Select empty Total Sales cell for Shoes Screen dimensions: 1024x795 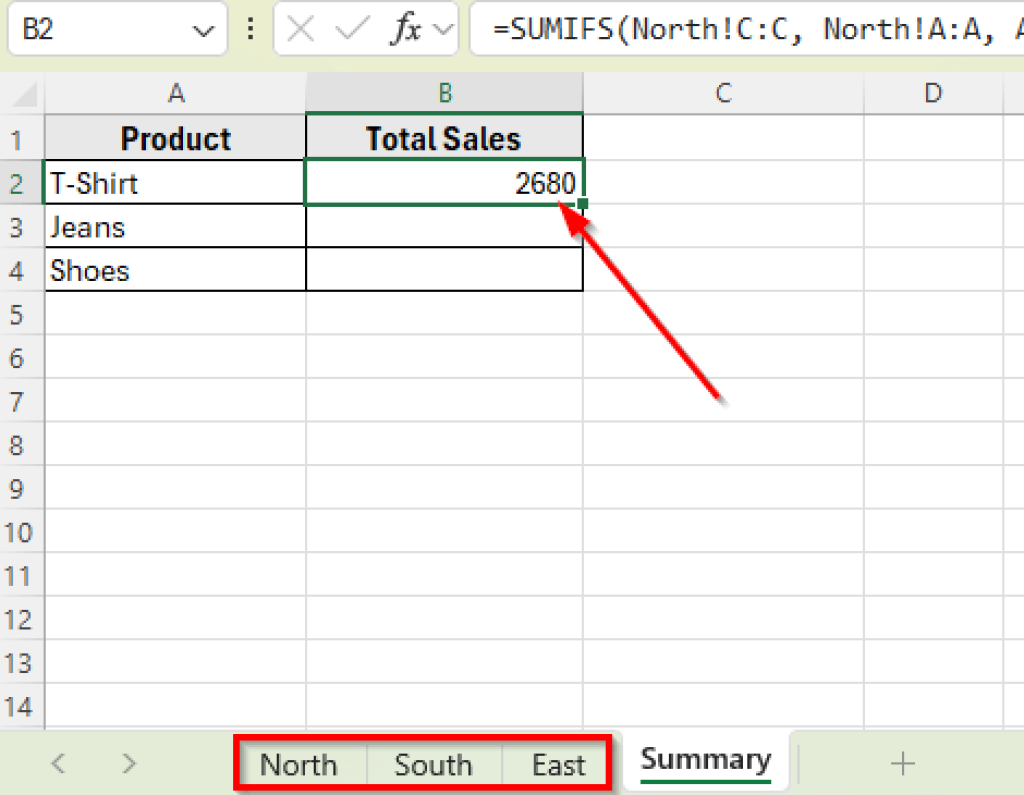[x=444, y=270]
